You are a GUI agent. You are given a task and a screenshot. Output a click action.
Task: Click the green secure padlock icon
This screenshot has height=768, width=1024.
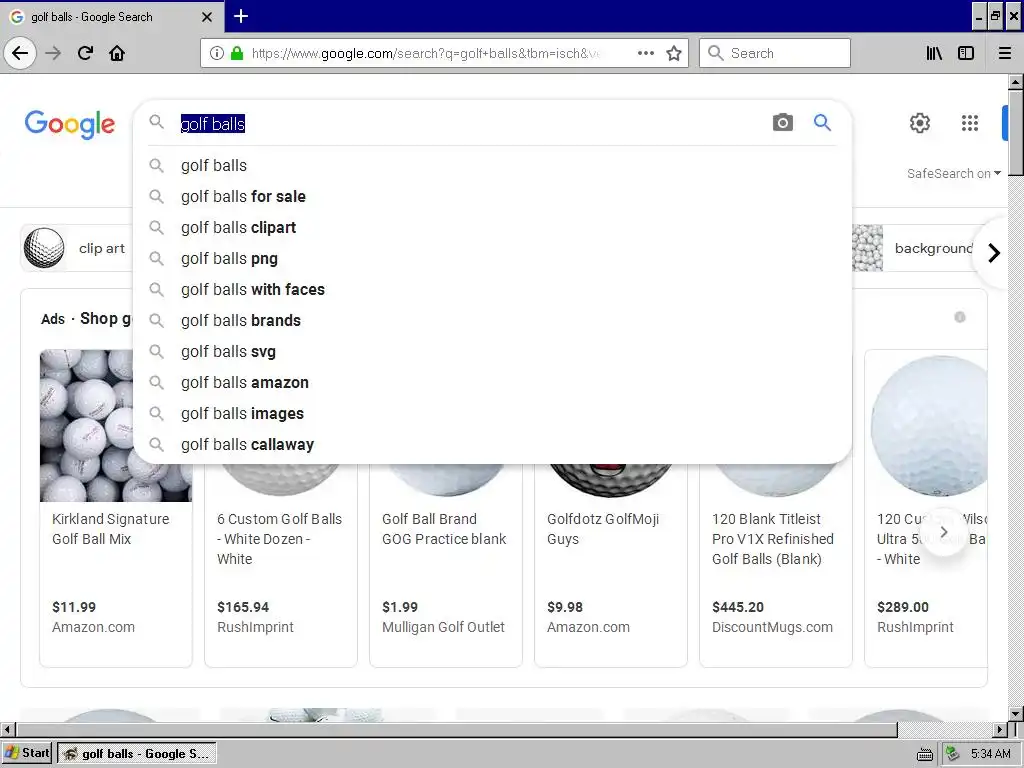point(237,53)
